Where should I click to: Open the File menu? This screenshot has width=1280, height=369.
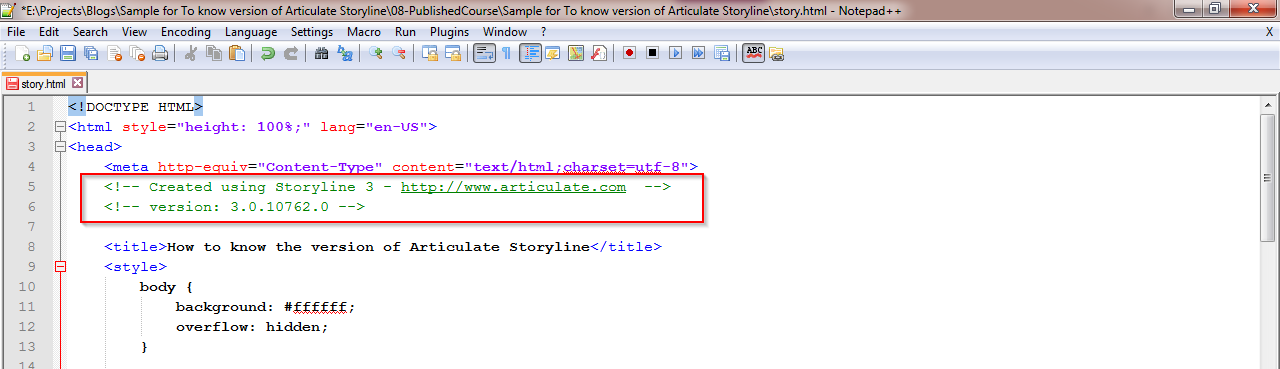click(x=16, y=32)
